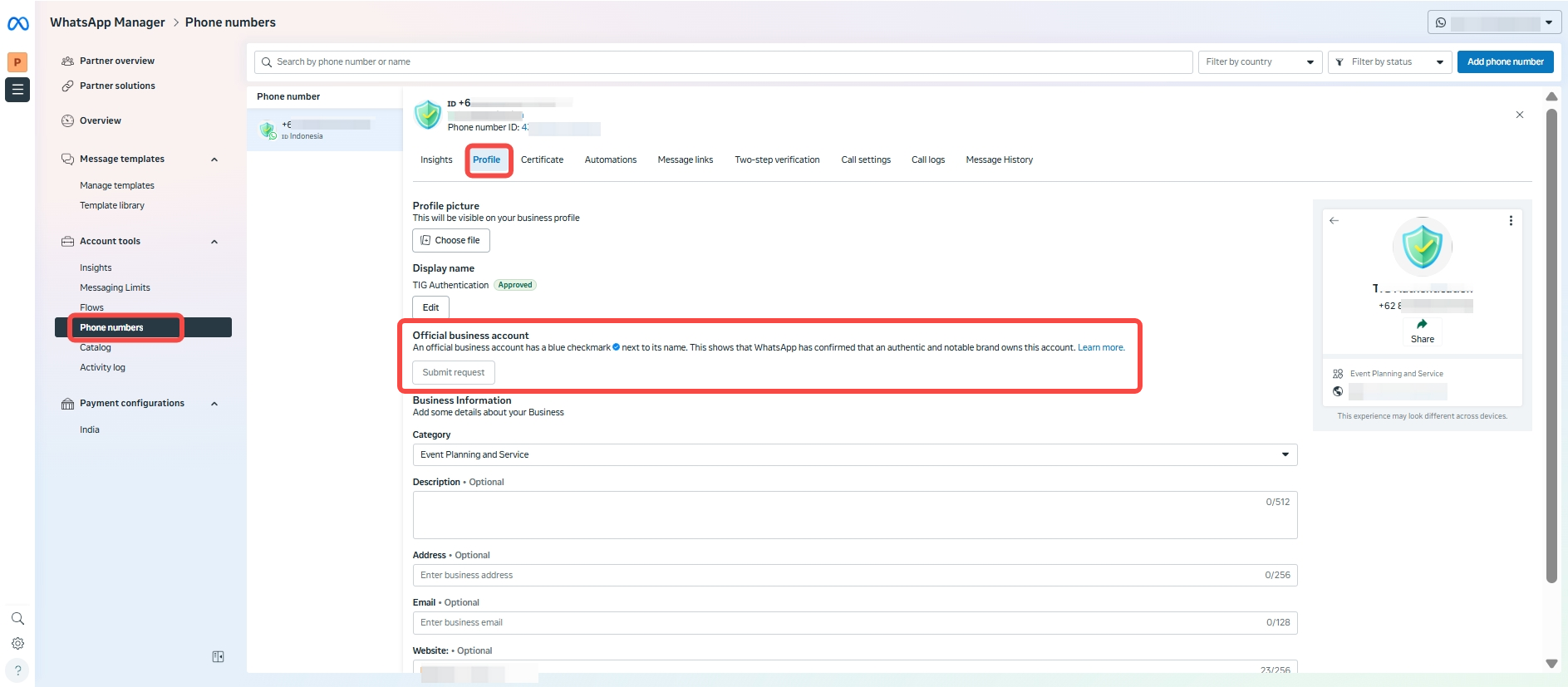Follow the Learn more link

tap(1100, 348)
